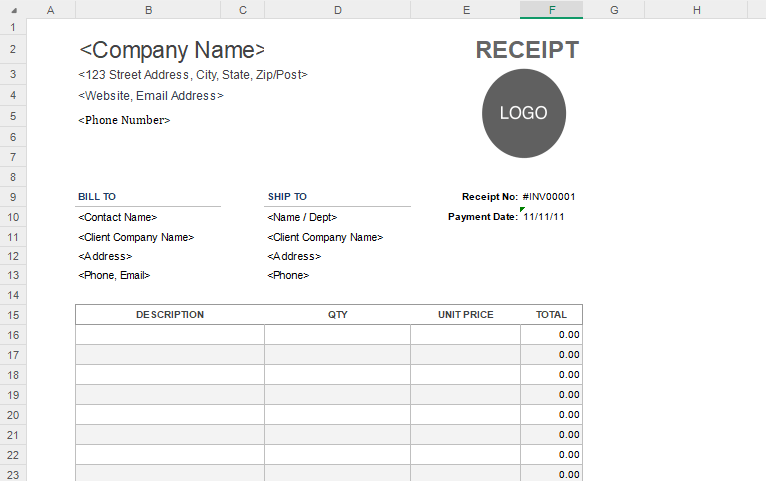Select column C header
Image resolution: width=766 pixels, height=481 pixels.
242,10
